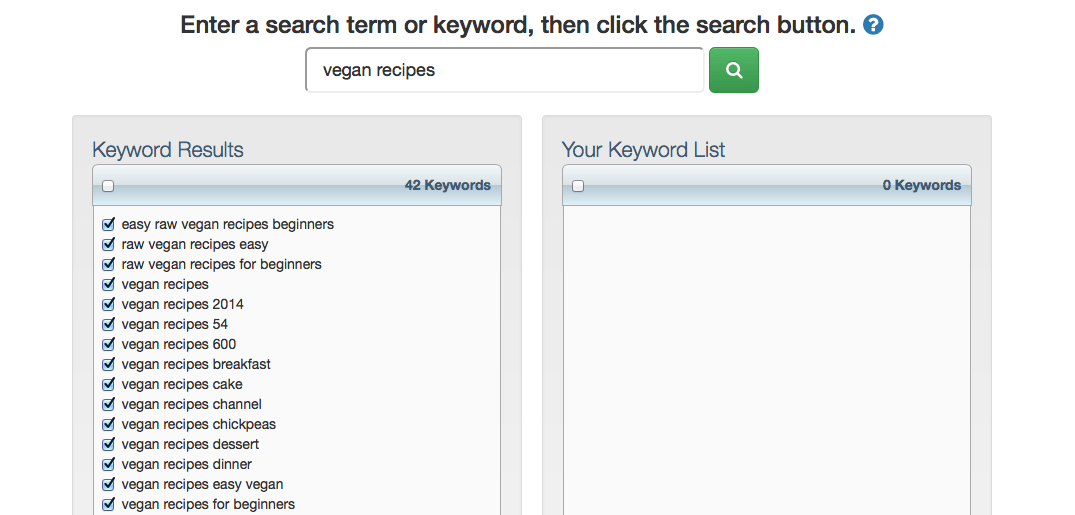Deselect 'vegan recipes easy vegan' keyword
This screenshot has height=515, width=1075.
(x=108, y=484)
